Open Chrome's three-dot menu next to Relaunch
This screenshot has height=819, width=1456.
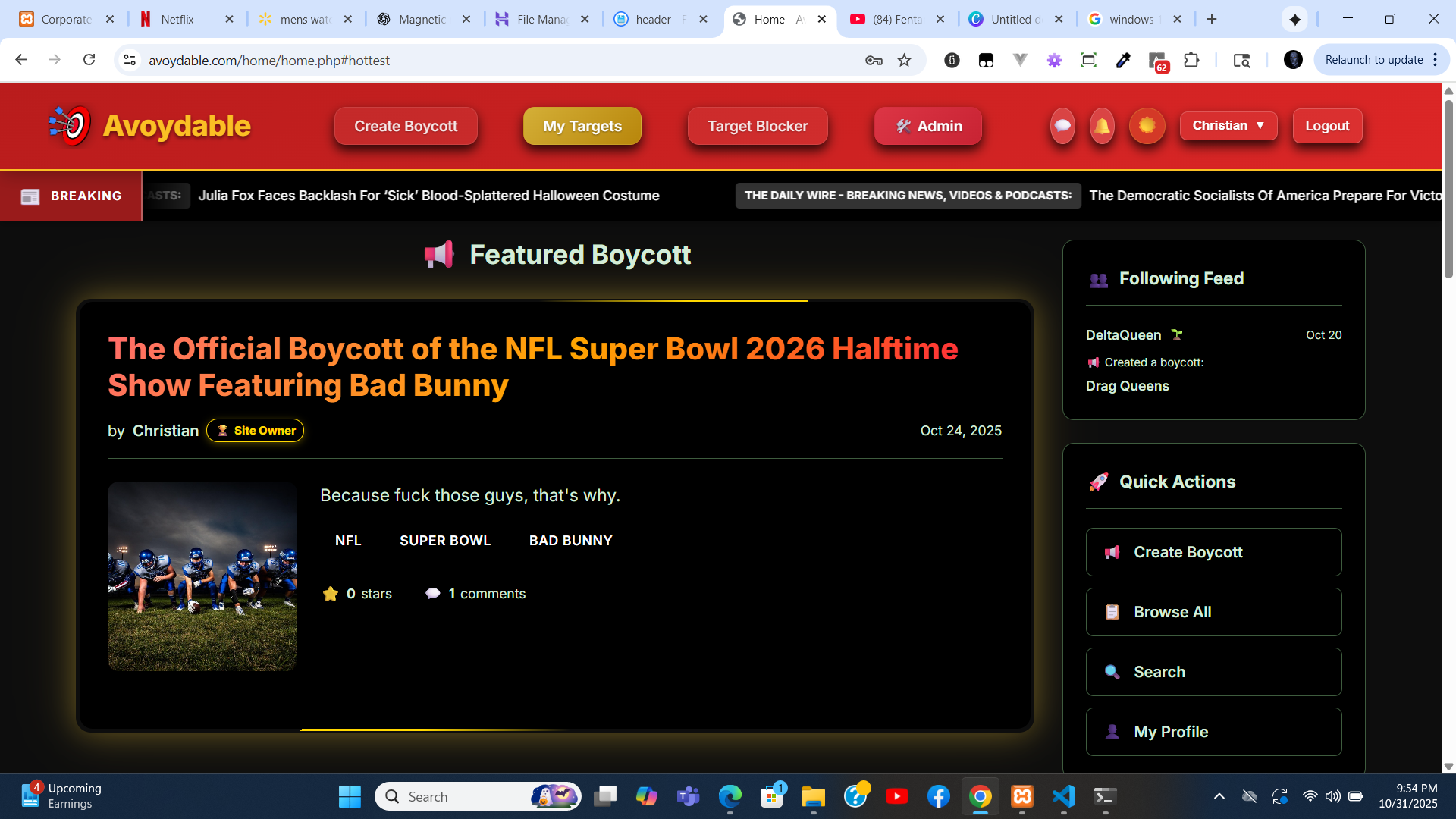(x=1436, y=60)
